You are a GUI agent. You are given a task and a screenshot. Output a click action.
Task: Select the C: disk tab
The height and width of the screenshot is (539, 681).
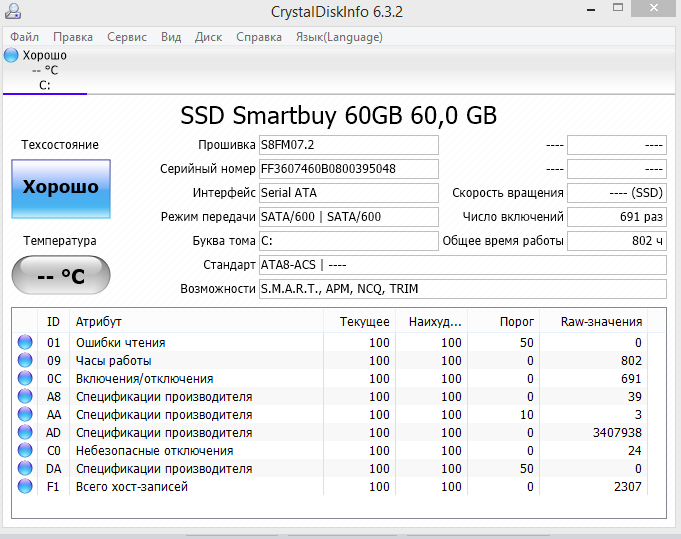click(x=45, y=85)
